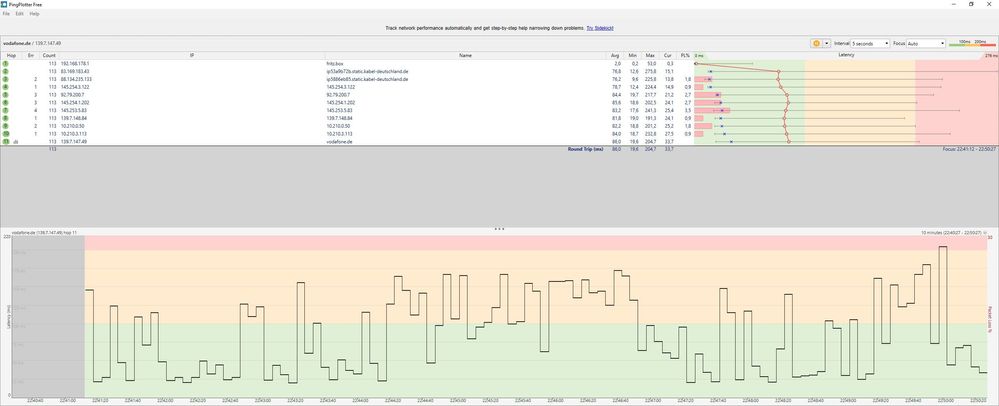Image resolution: width=999 pixels, height=406 pixels.
Task: Sort by the Hop column header
Action: [11, 55]
